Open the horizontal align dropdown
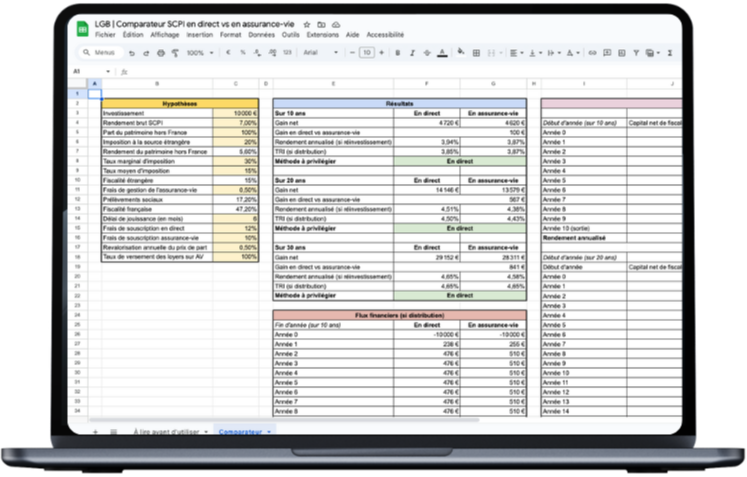The width and height of the screenshot is (747, 477). pos(516,53)
